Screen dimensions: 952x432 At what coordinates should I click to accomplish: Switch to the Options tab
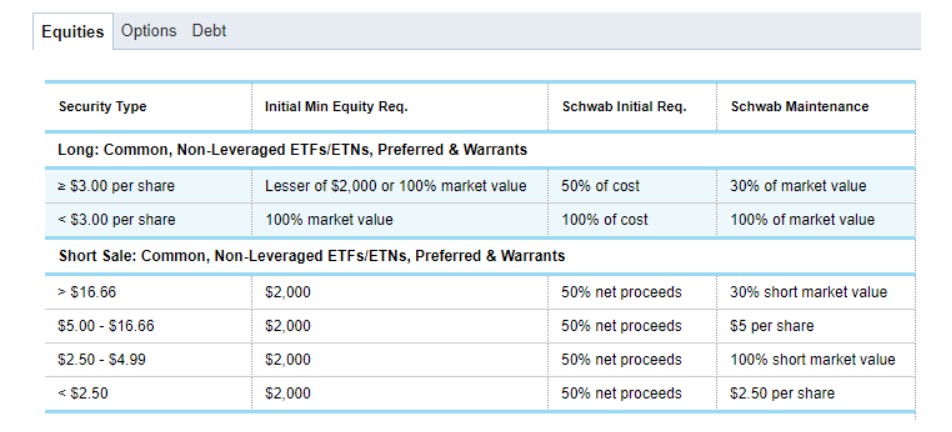pyautogui.click(x=148, y=31)
